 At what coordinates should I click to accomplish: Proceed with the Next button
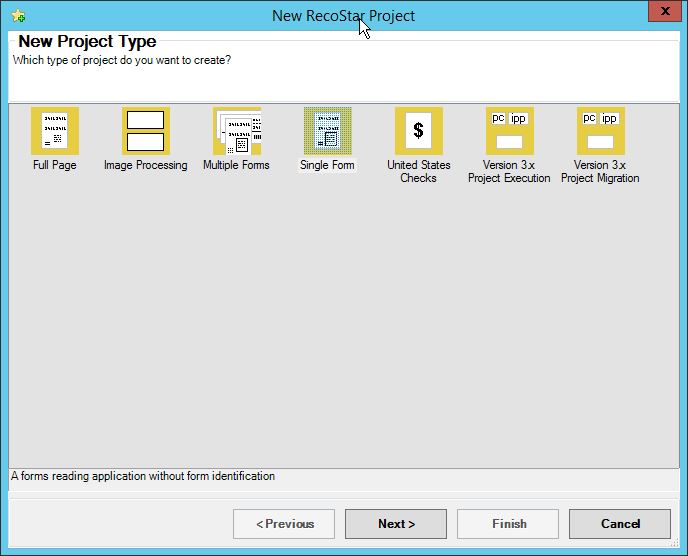point(396,524)
